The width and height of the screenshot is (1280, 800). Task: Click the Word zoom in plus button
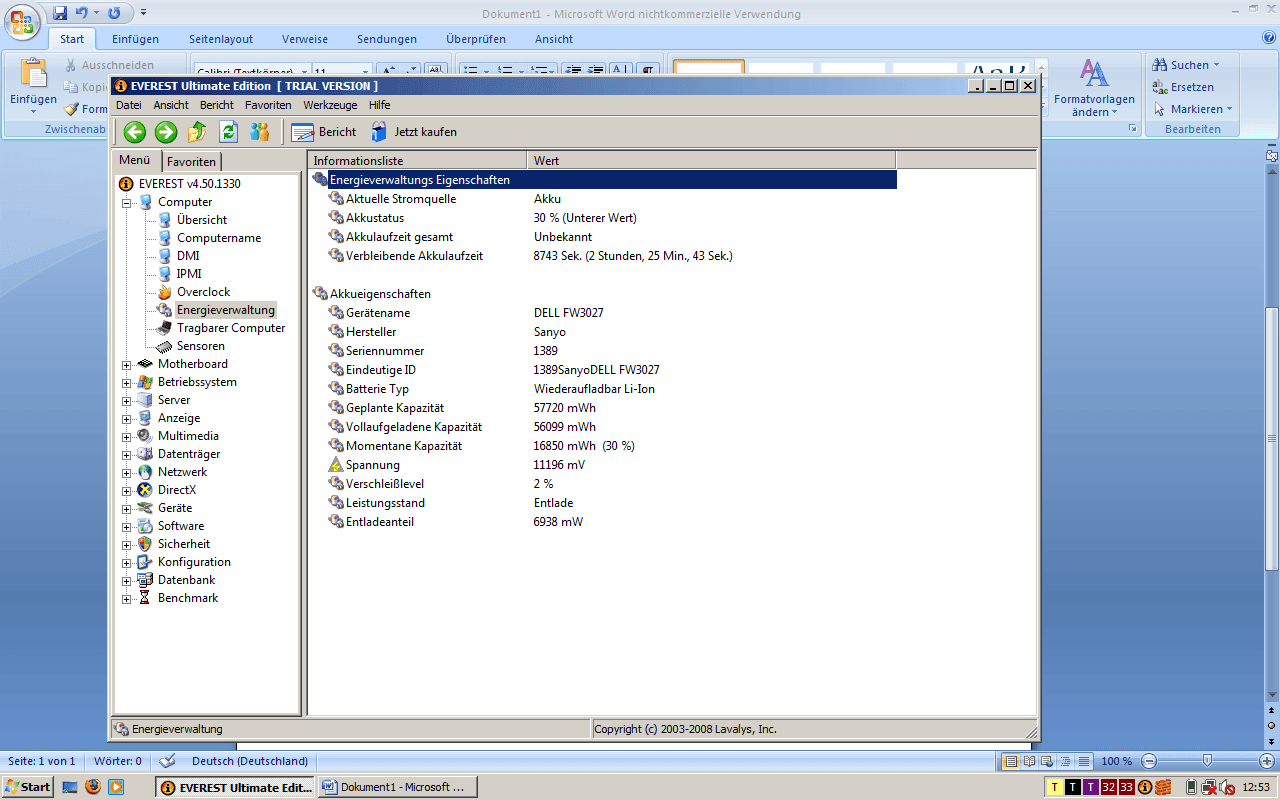(1267, 761)
